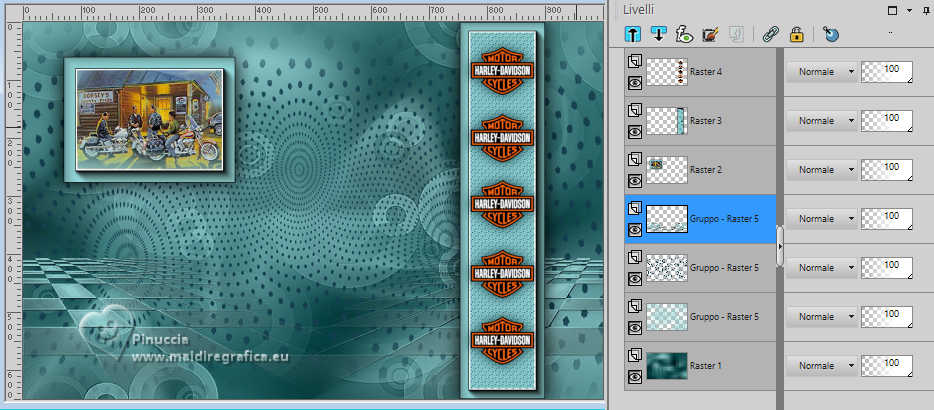Select the Raster 3 layer name

(706, 120)
